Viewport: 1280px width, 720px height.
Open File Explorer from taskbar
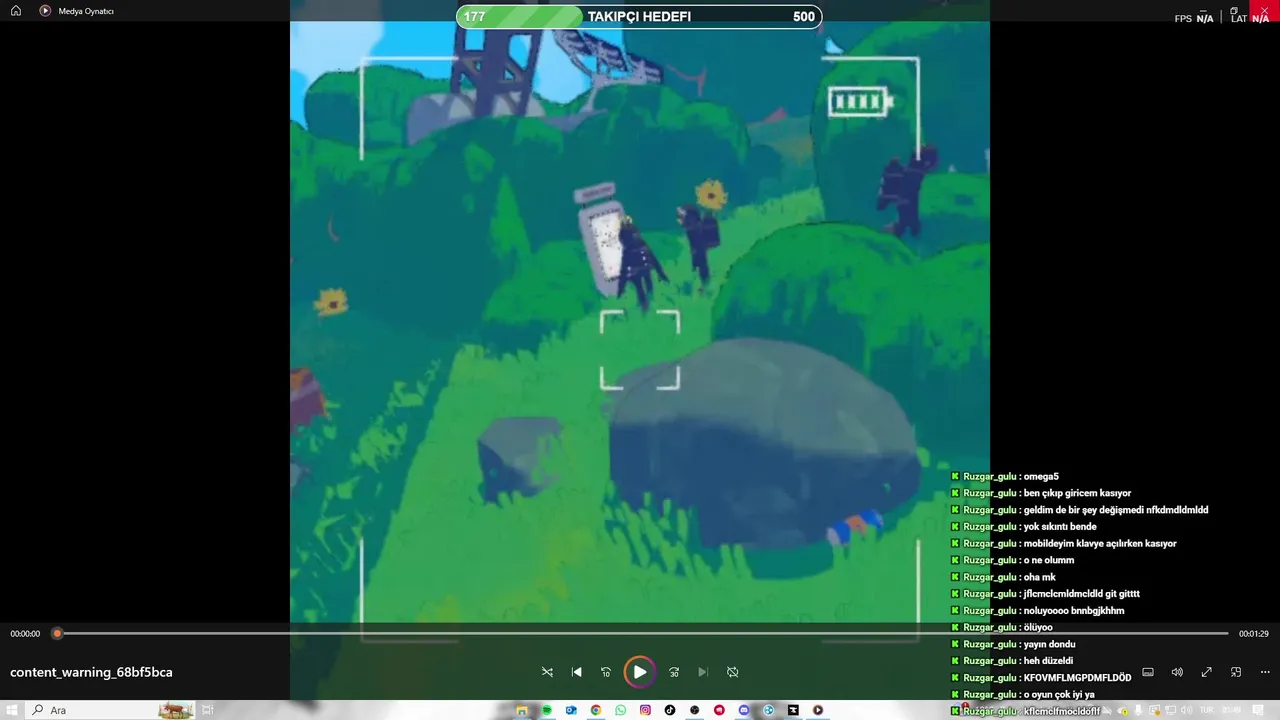click(x=521, y=710)
